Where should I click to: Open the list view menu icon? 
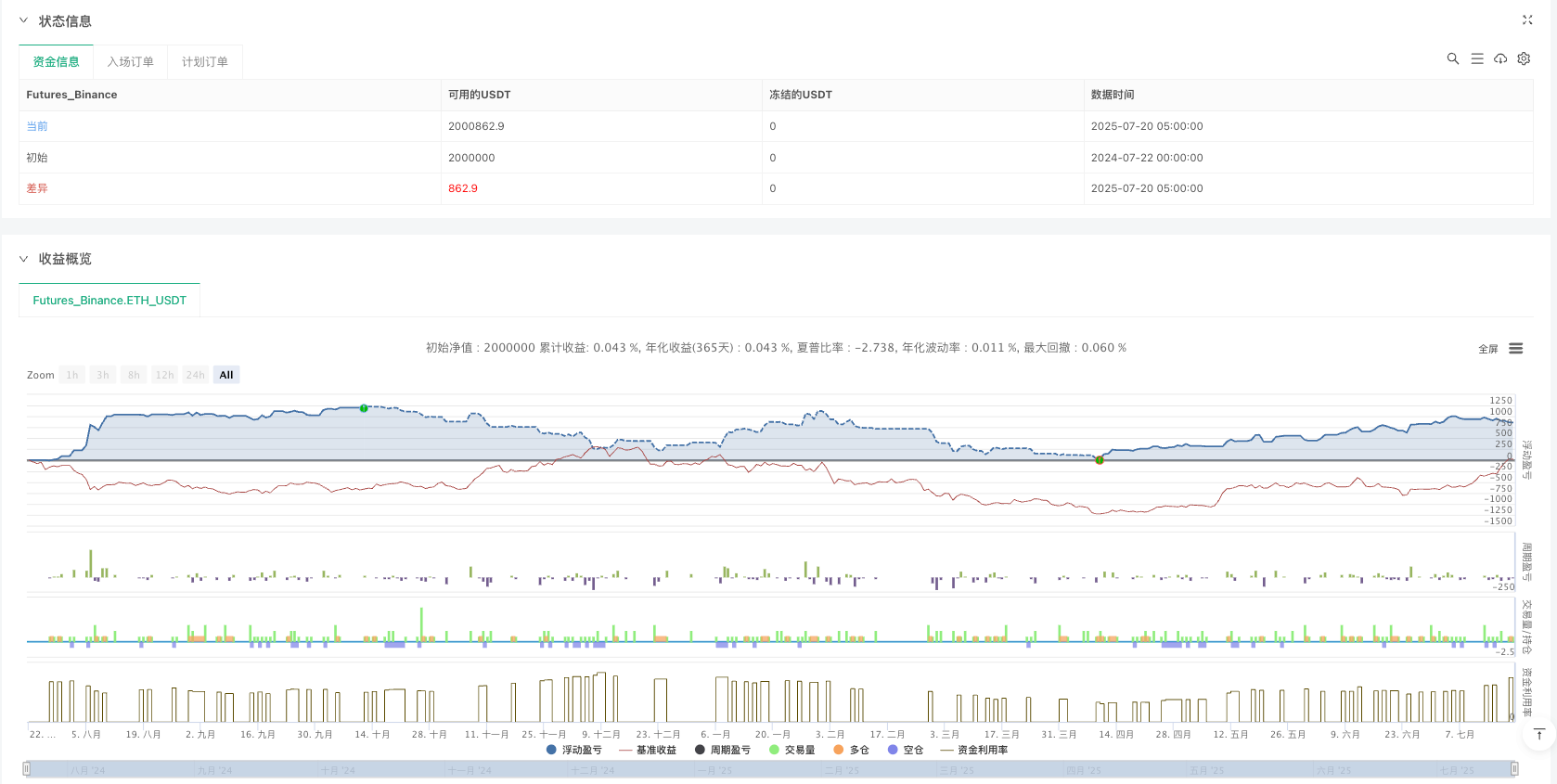pyautogui.click(x=1476, y=58)
